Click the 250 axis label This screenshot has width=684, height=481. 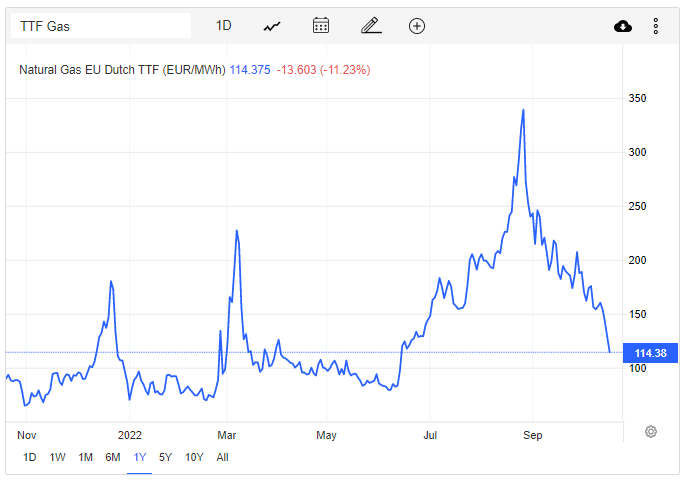(x=637, y=206)
